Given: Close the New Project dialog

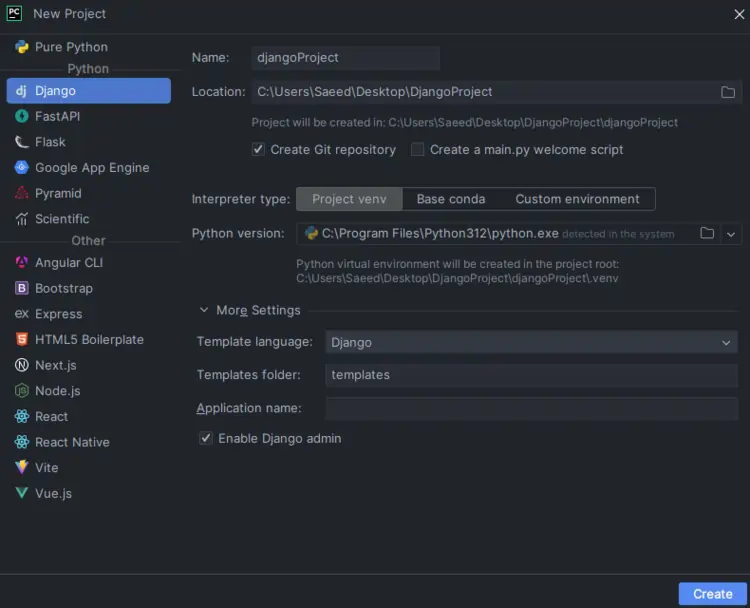Looking at the screenshot, I should [x=739, y=14].
